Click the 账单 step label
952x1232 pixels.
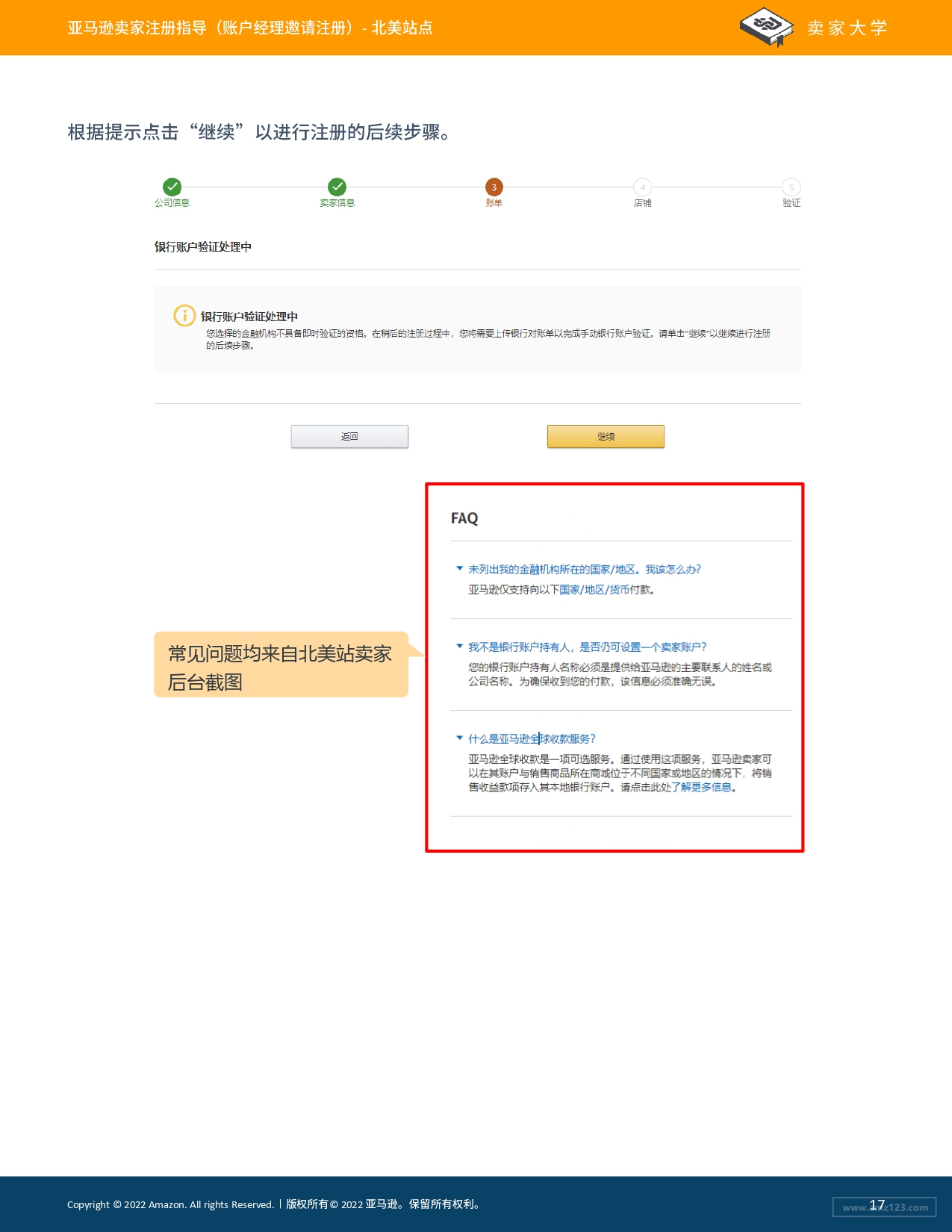click(494, 203)
